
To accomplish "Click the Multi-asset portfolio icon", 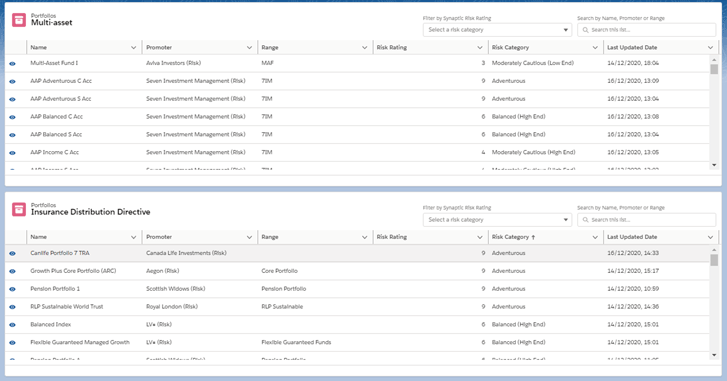I will pos(19,20).
